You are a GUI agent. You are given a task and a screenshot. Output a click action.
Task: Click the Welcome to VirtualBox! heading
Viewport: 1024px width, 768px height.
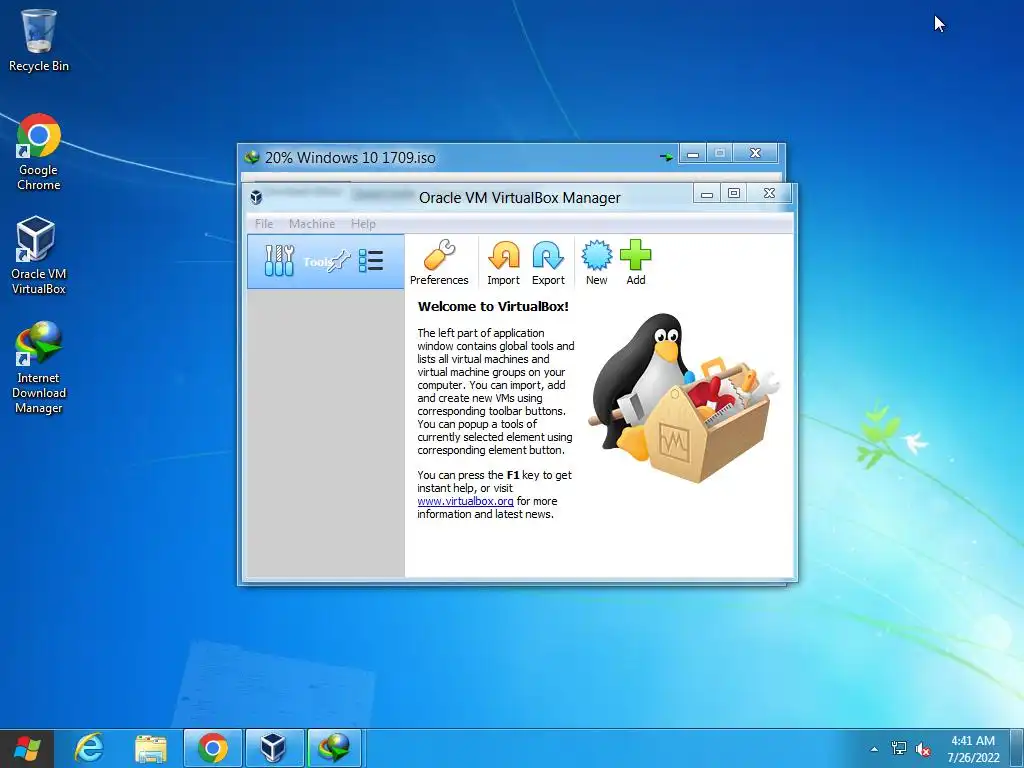(493, 306)
